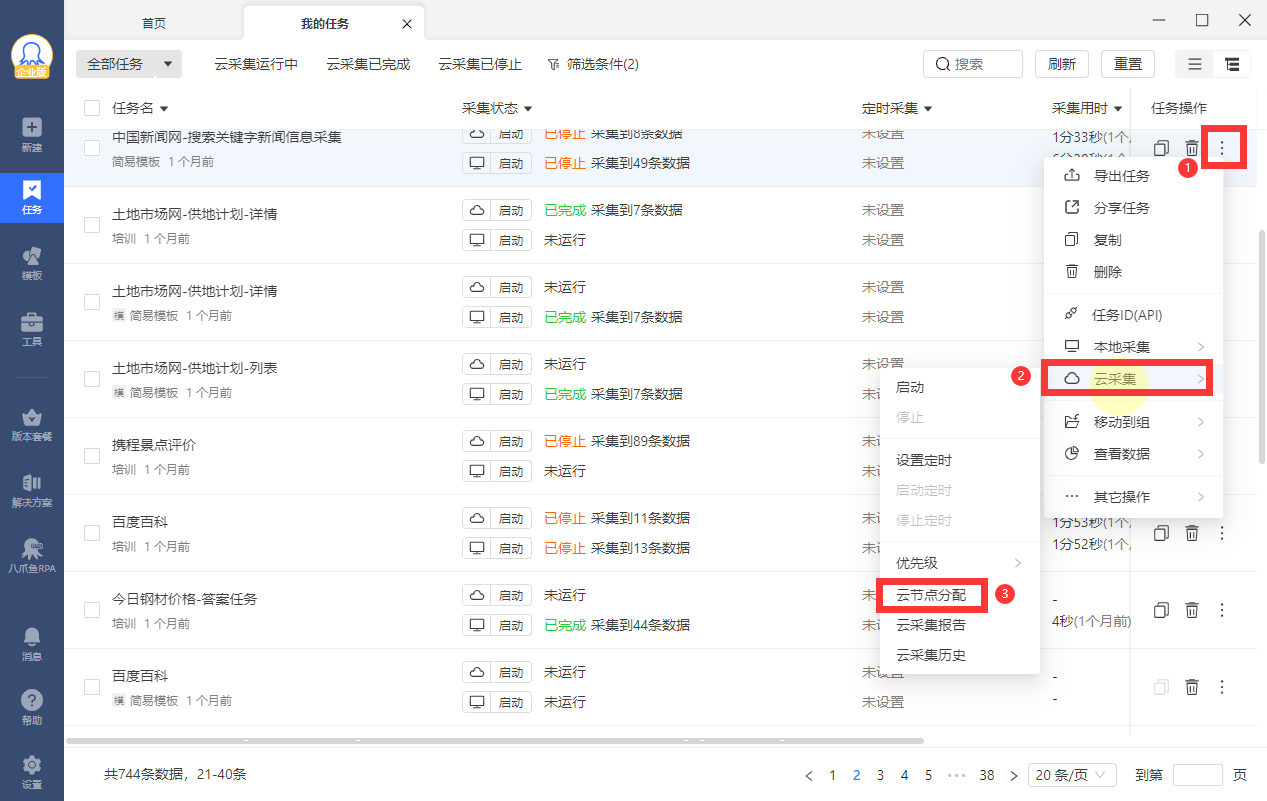Viewport: 1267px width, 801px height.
Task: Filter by 云采集已完成
Action: (x=368, y=64)
